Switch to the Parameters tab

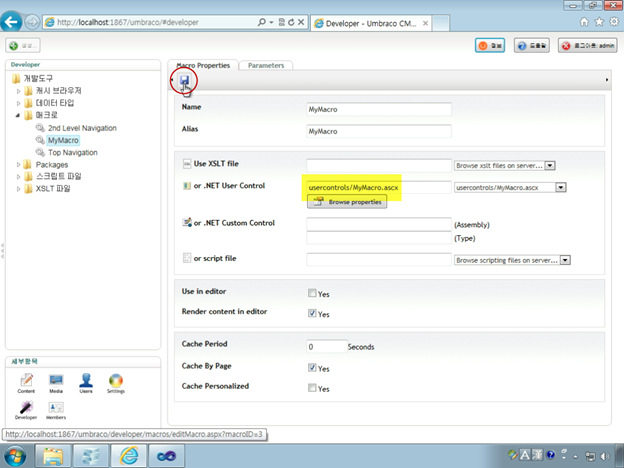pos(266,65)
